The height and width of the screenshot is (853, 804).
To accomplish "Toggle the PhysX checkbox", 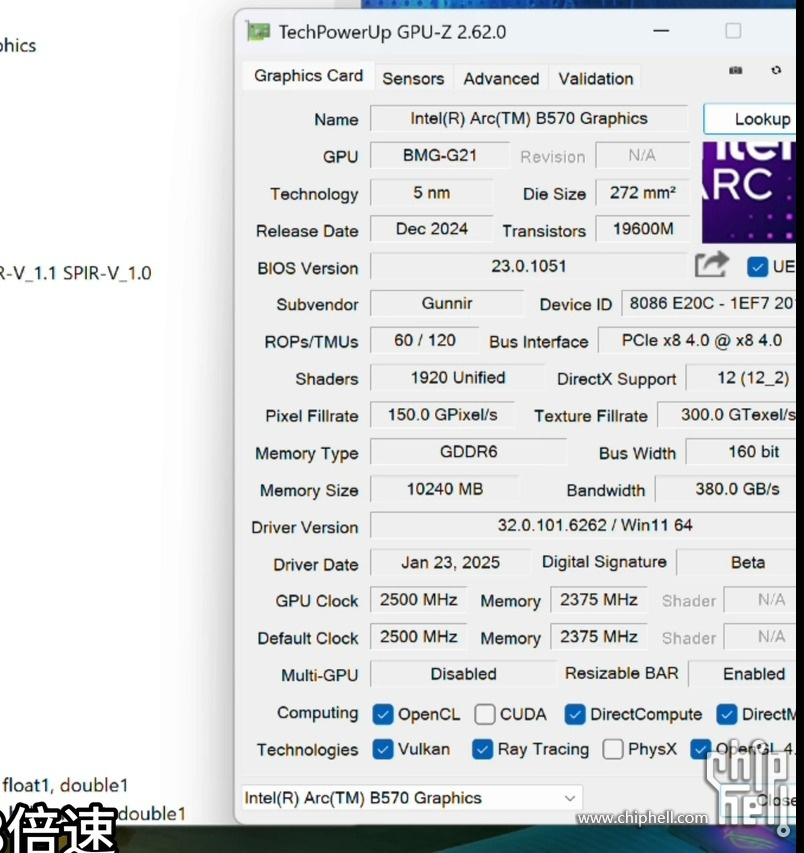I will pos(613,750).
